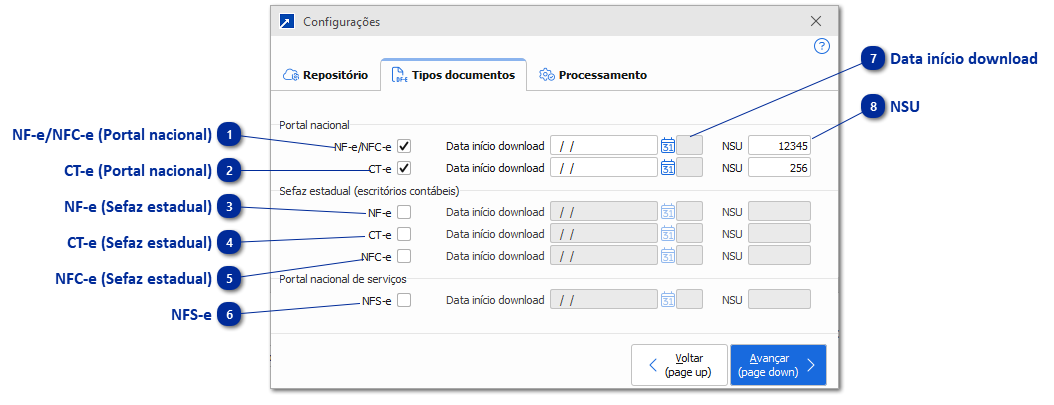Click NSU field in NFS-e row
This screenshot has width=1054, height=405.
coord(779,300)
